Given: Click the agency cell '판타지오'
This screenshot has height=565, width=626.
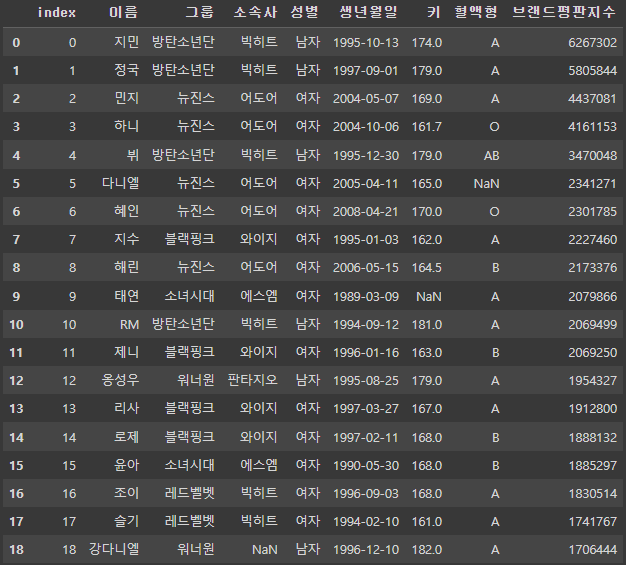Looking at the screenshot, I should 252,380.
